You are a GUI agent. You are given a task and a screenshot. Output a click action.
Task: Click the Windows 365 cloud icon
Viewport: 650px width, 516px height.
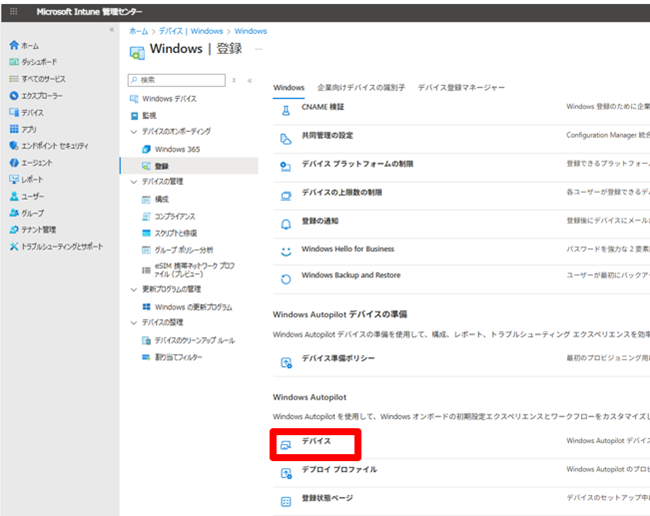146,149
